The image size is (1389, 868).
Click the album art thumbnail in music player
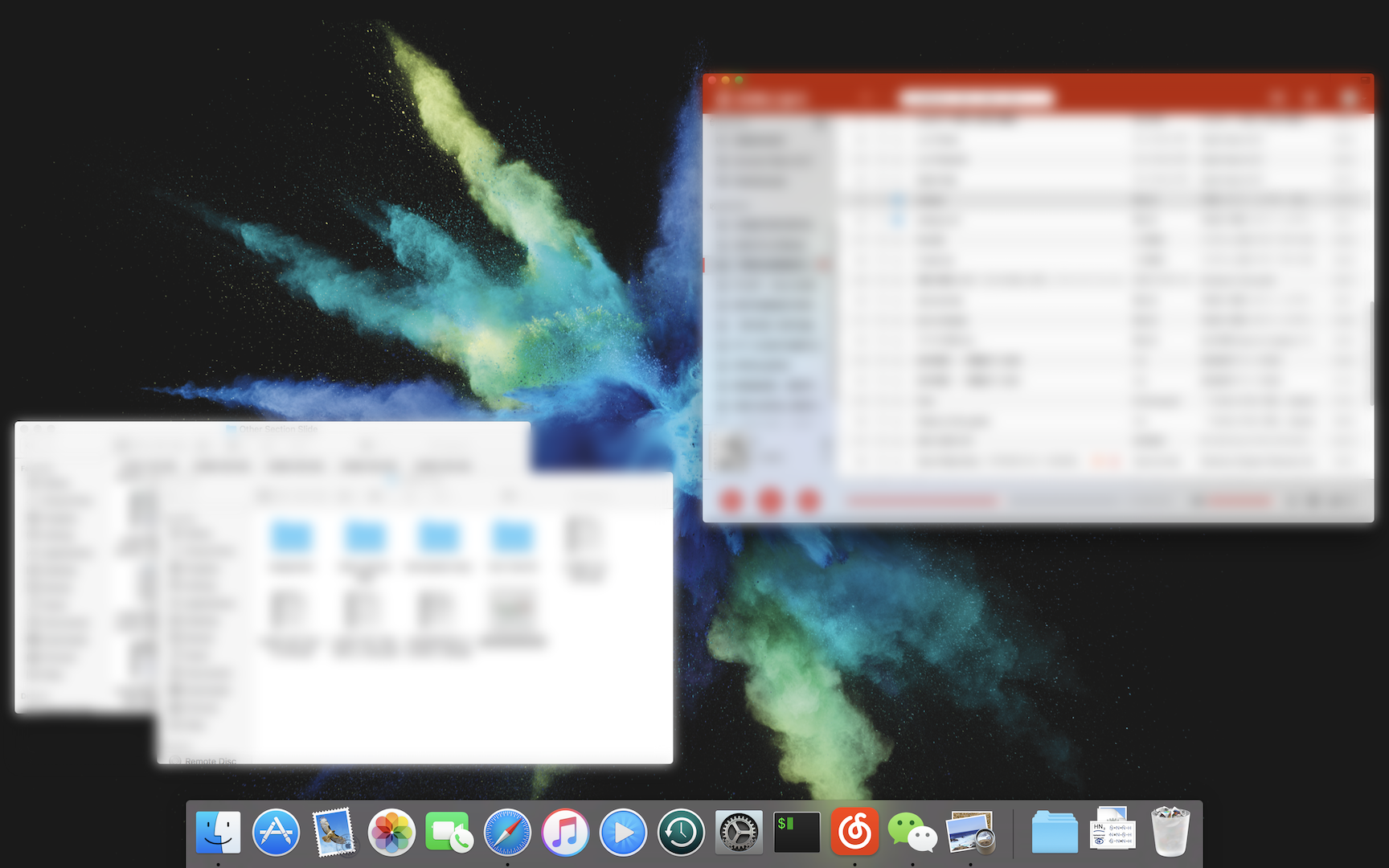click(x=732, y=452)
